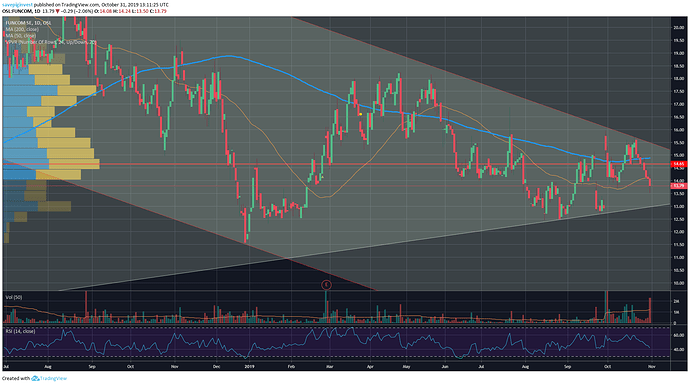The width and height of the screenshot is (690, 385).
Task: Click the OSL:FUNCOM symbol header text
Action: 17,11
